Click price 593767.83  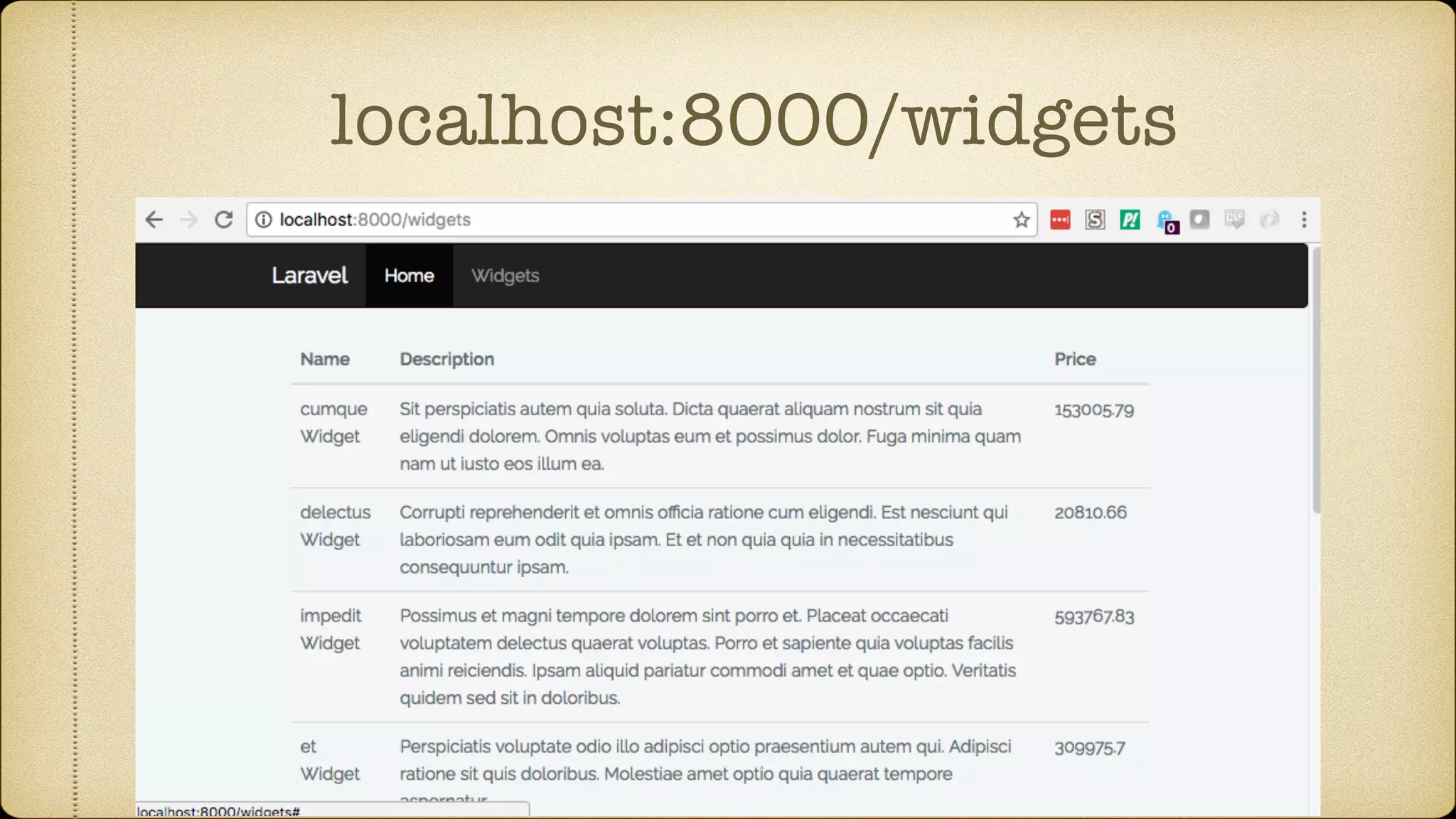pyautogui.click(x=1094, y=616)
